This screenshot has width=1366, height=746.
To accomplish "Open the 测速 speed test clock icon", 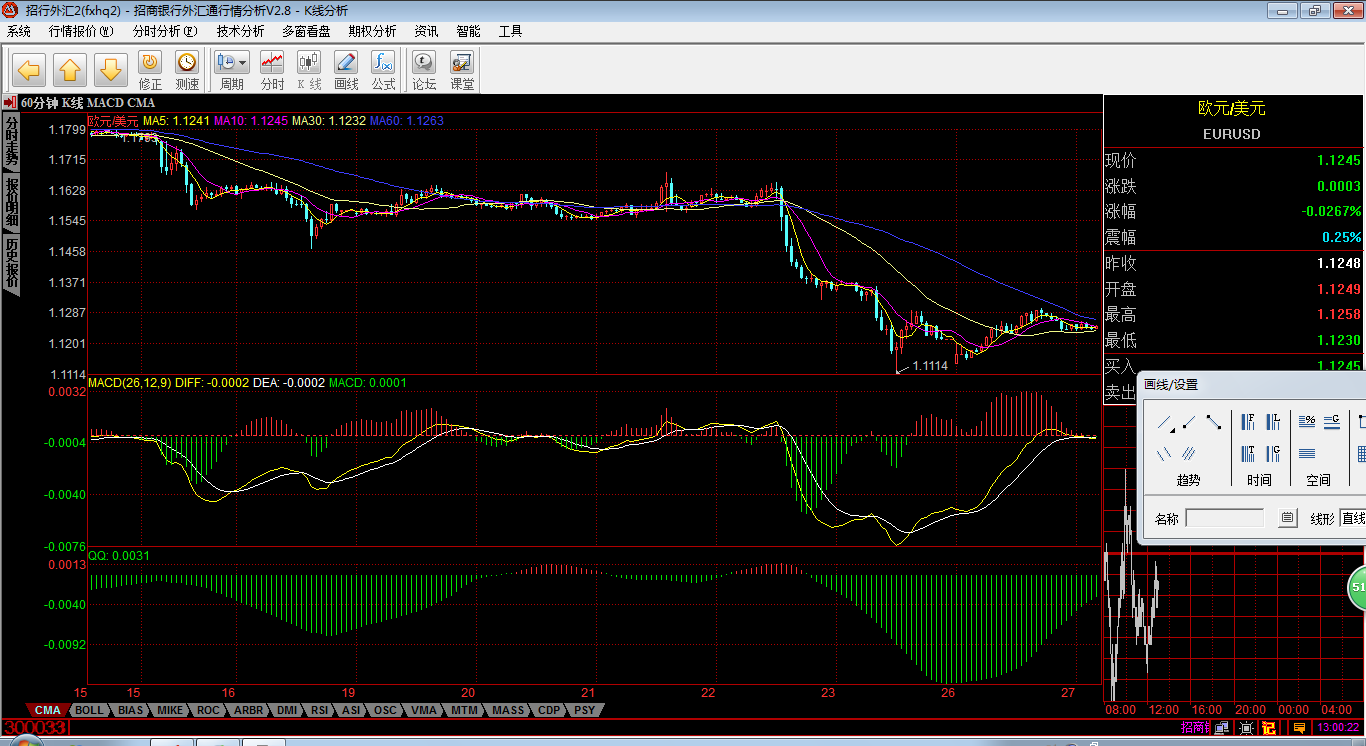I will 187,70.
